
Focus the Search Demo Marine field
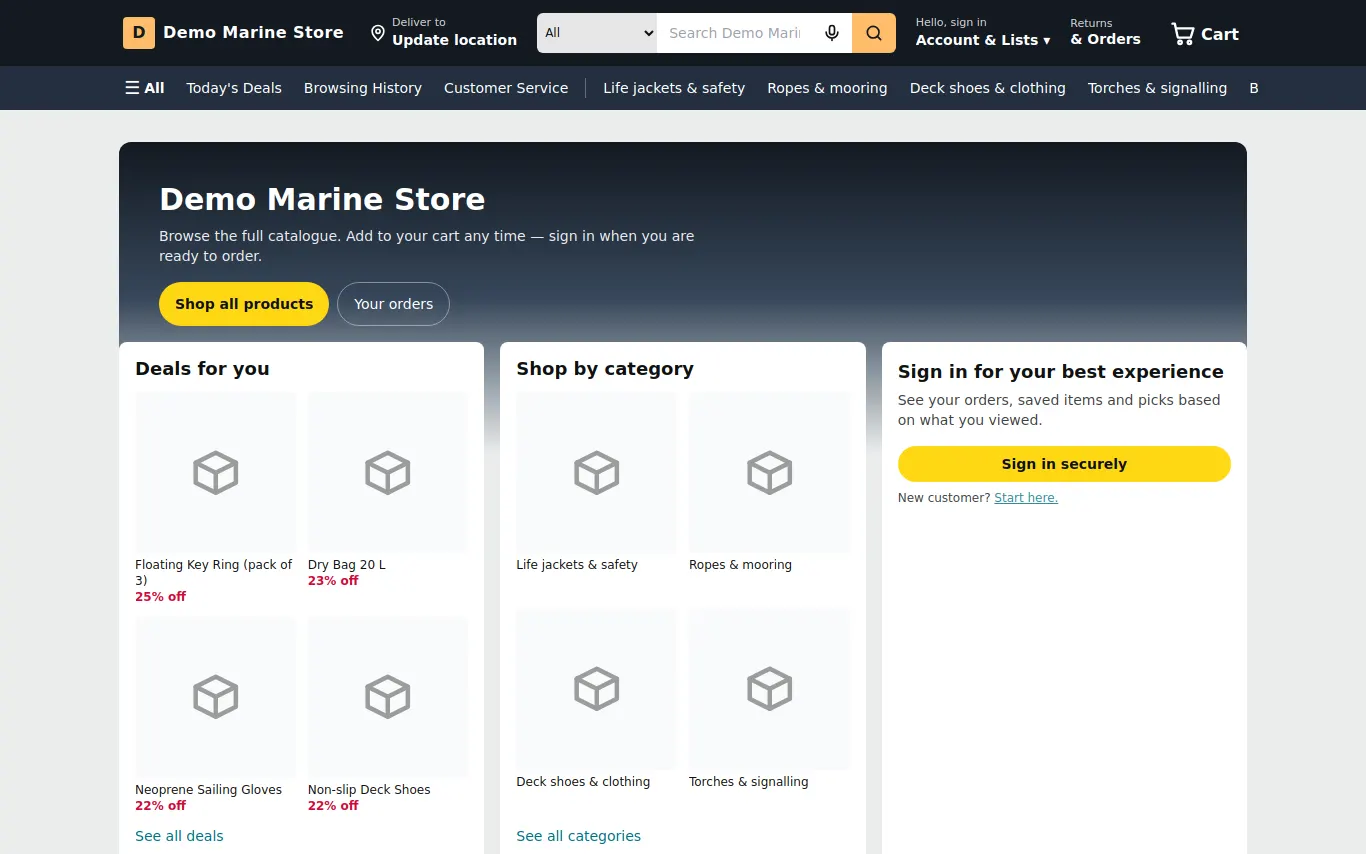click(735, 33)
